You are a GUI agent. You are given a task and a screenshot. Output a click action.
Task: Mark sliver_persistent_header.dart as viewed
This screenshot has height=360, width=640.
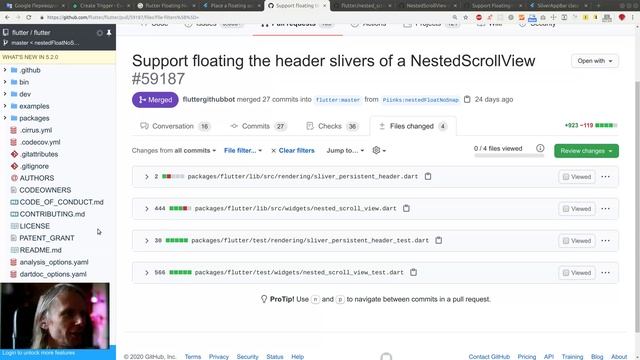click(x=577, y=177)
